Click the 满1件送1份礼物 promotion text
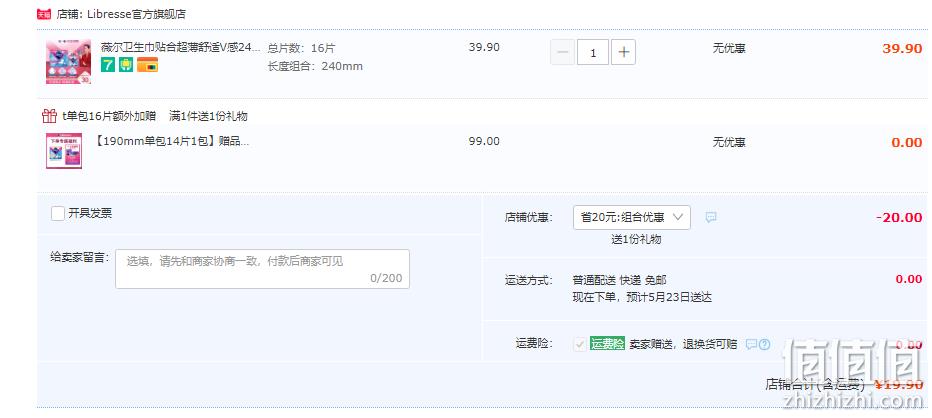The image size is (932, 418). (x=209, y=116)
